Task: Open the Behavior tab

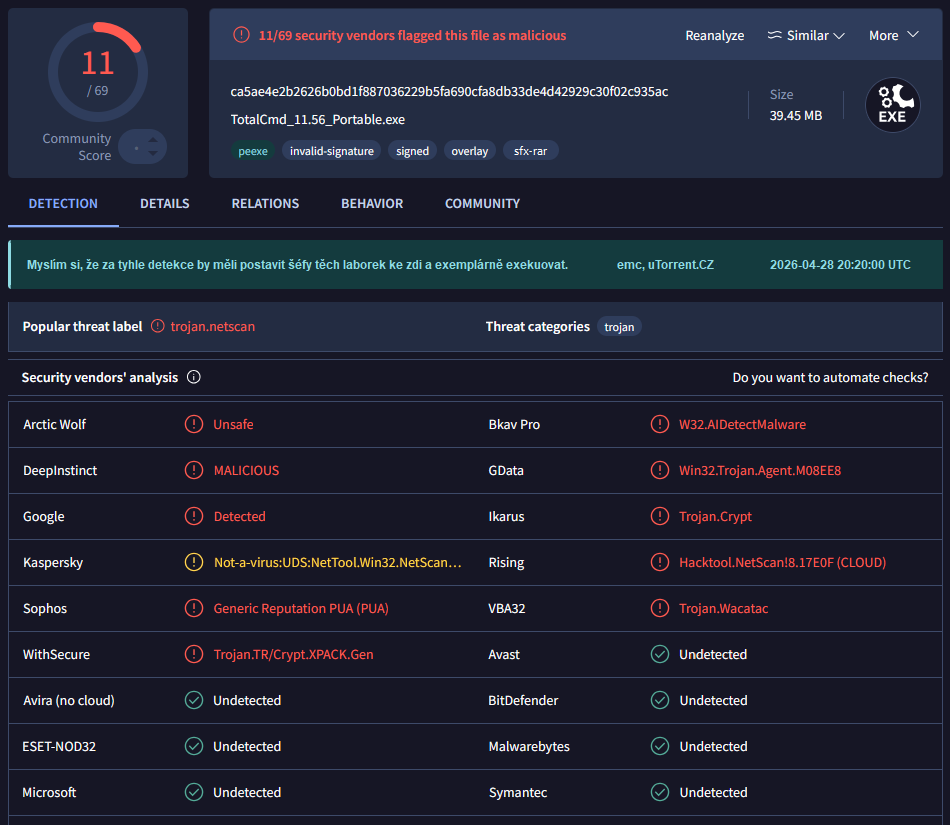Action: click(372, 203)
